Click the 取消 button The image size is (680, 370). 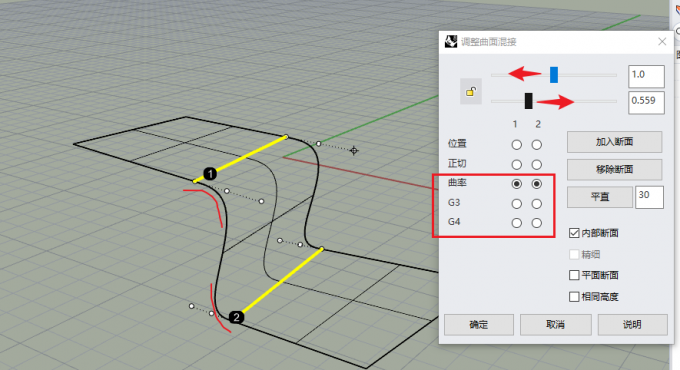(x=556, y=324)
